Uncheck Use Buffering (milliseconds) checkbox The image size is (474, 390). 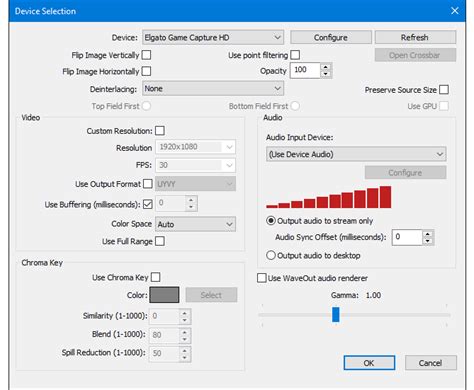(148, 204)
